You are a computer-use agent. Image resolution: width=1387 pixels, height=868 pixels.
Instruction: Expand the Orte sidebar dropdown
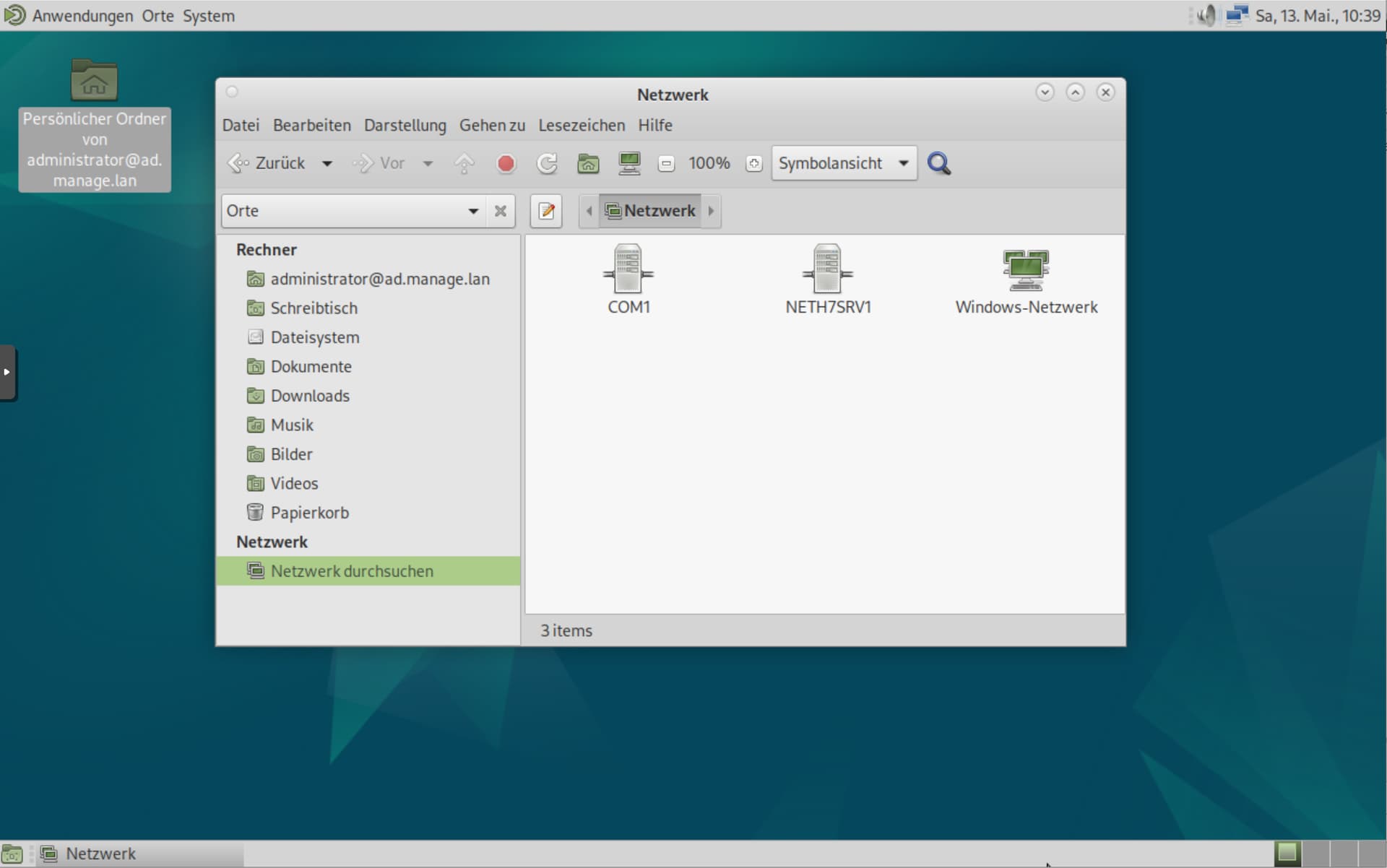click(x=473, y=211)
